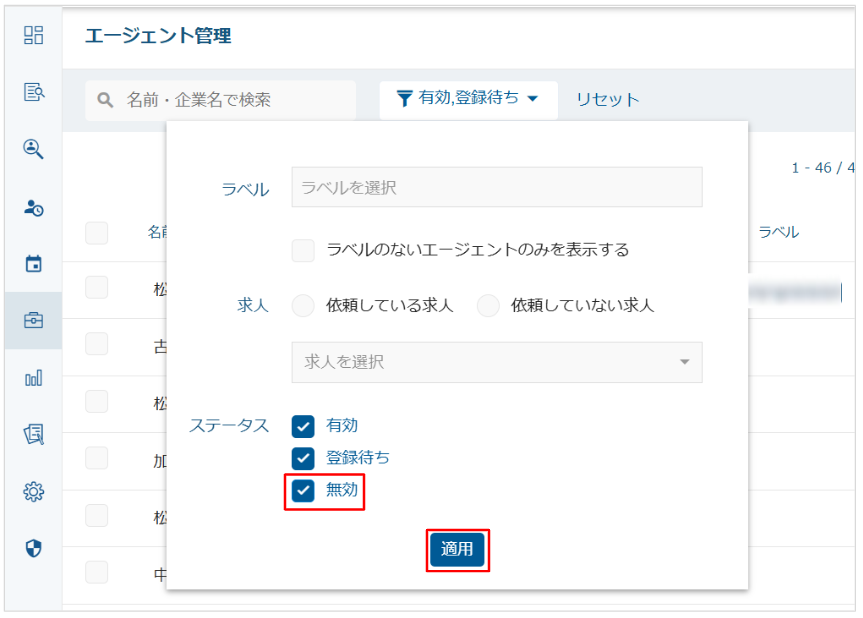Open the dashboard grid icon in sidebar

(x=34, y=36)
